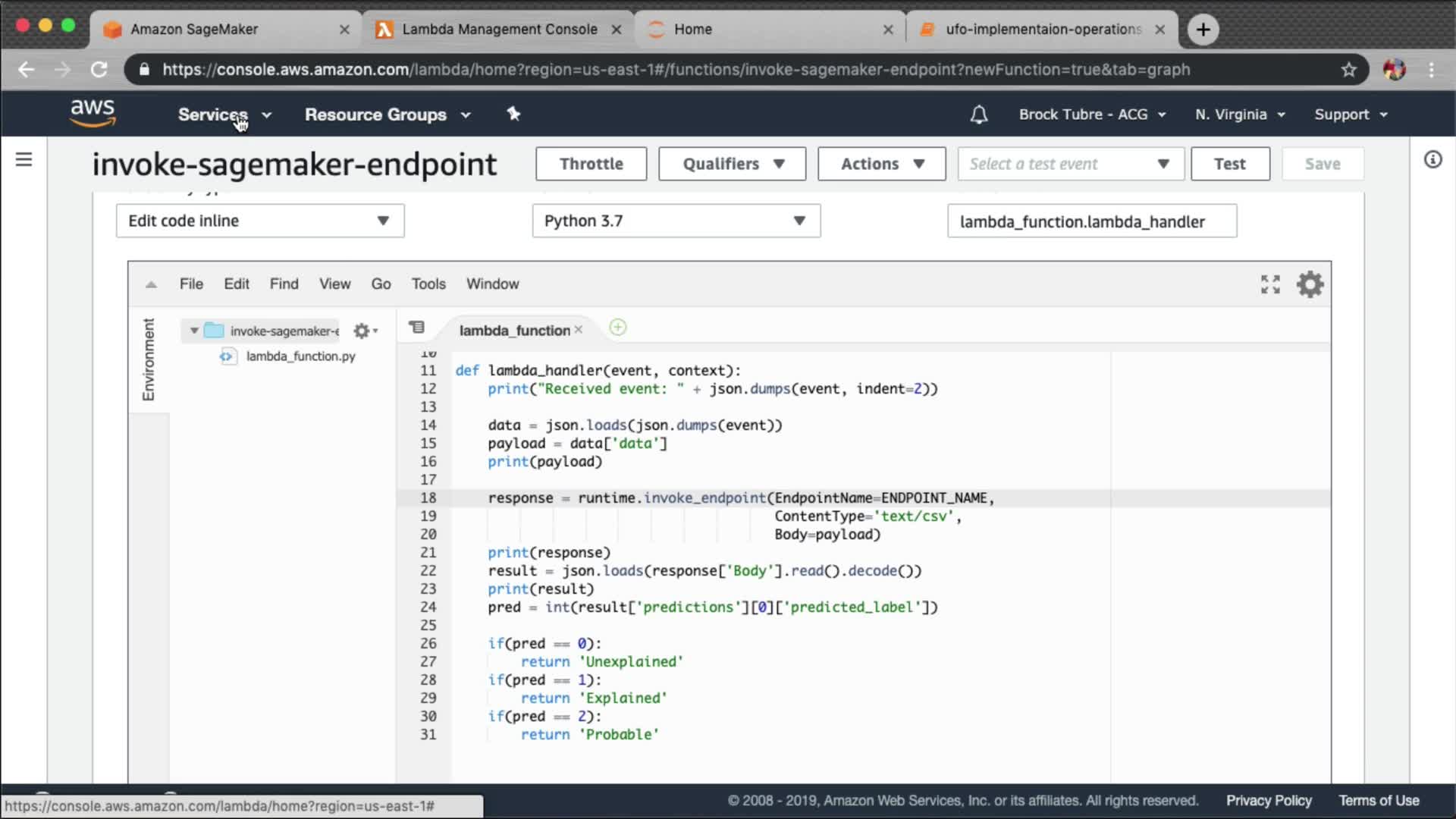Click the pin shortcuts icon
Image resolution: width=1456 pixels, height=819 pixels.
pyautogui.click(x=513, y=114)
